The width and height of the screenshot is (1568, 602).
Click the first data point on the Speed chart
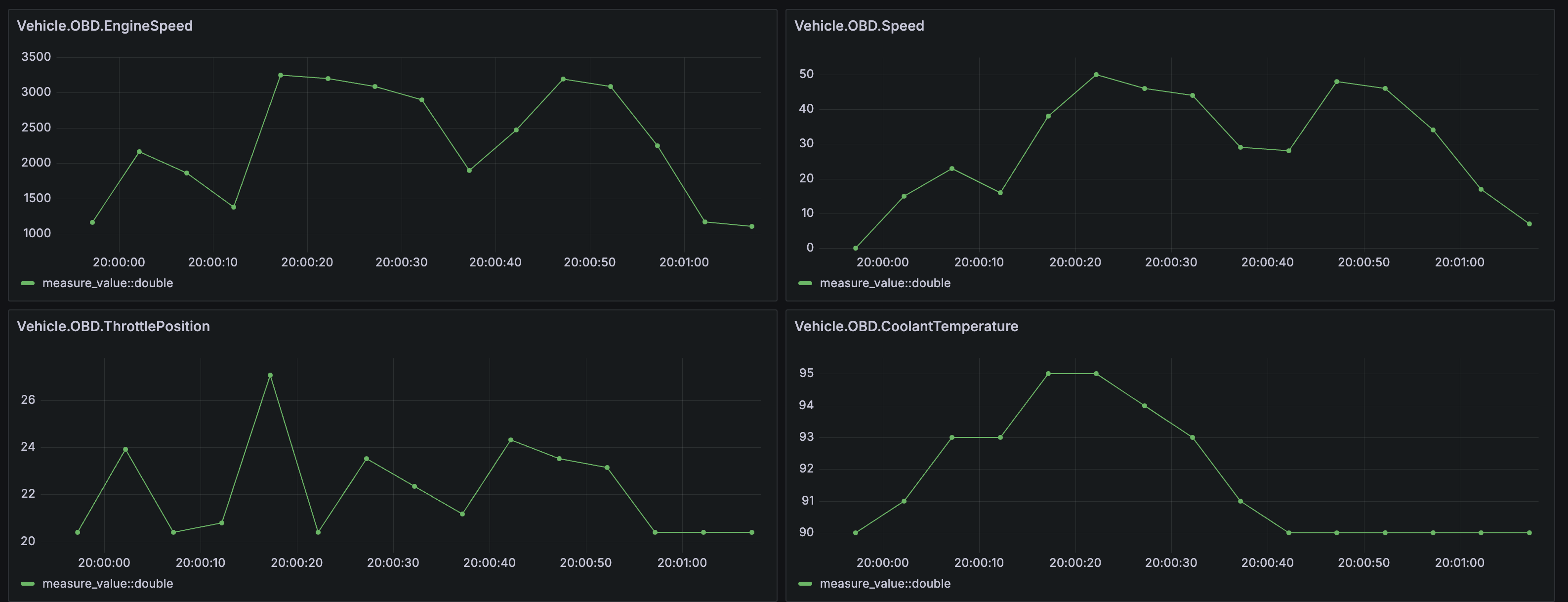(x=855, y=248)
